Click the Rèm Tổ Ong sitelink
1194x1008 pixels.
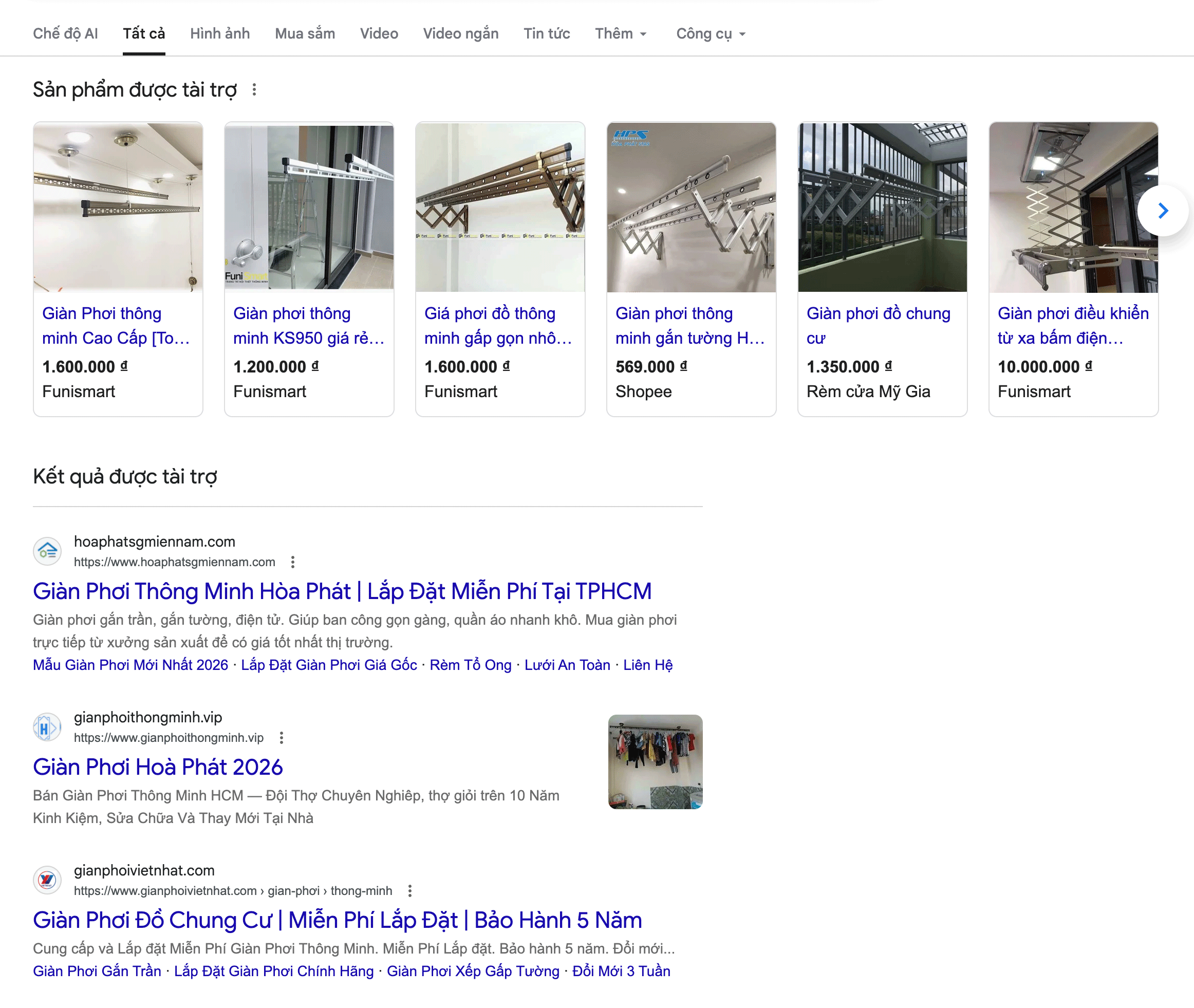pyautogui.click(x=471, y=665)
